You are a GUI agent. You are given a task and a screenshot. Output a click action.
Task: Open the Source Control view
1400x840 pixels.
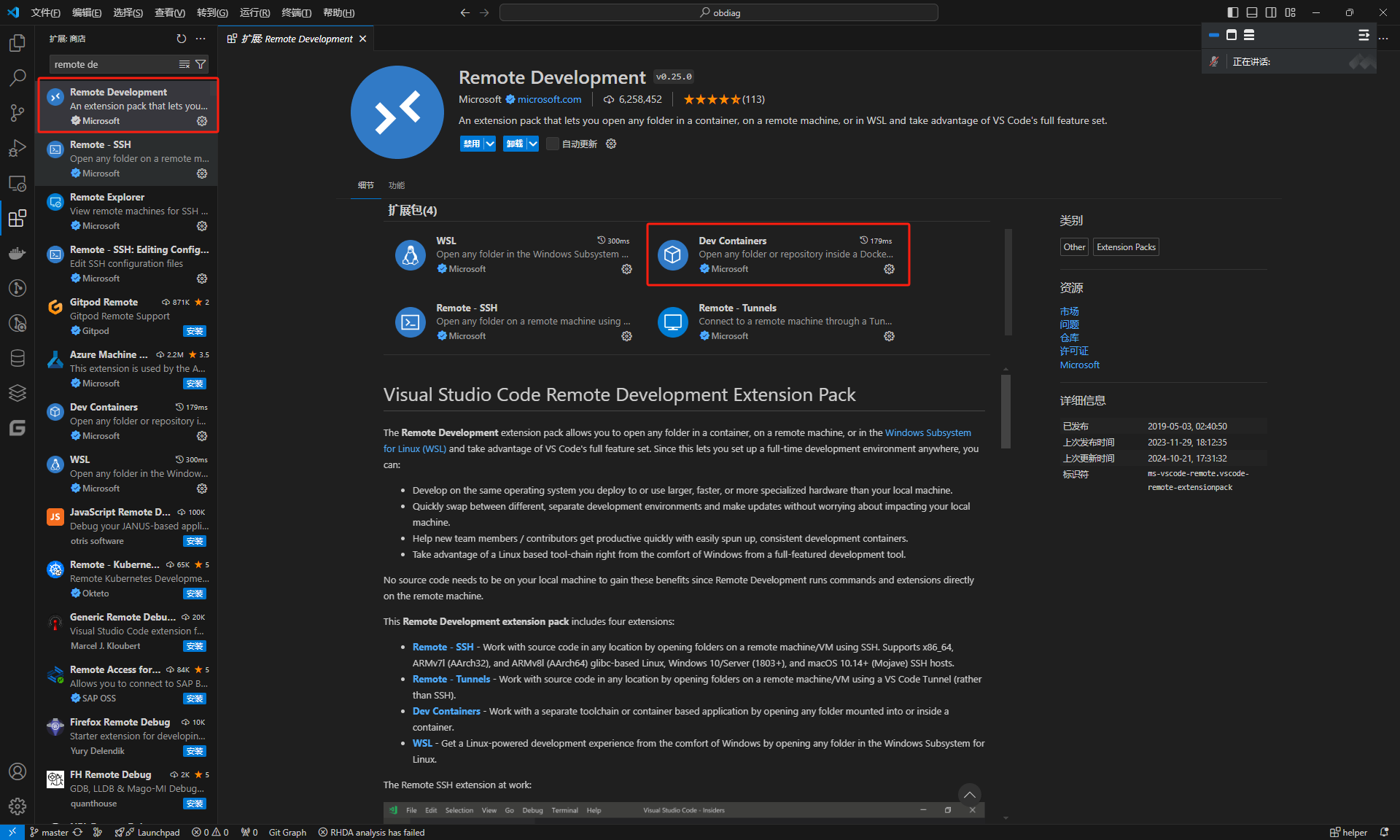(x=17, y=113)
